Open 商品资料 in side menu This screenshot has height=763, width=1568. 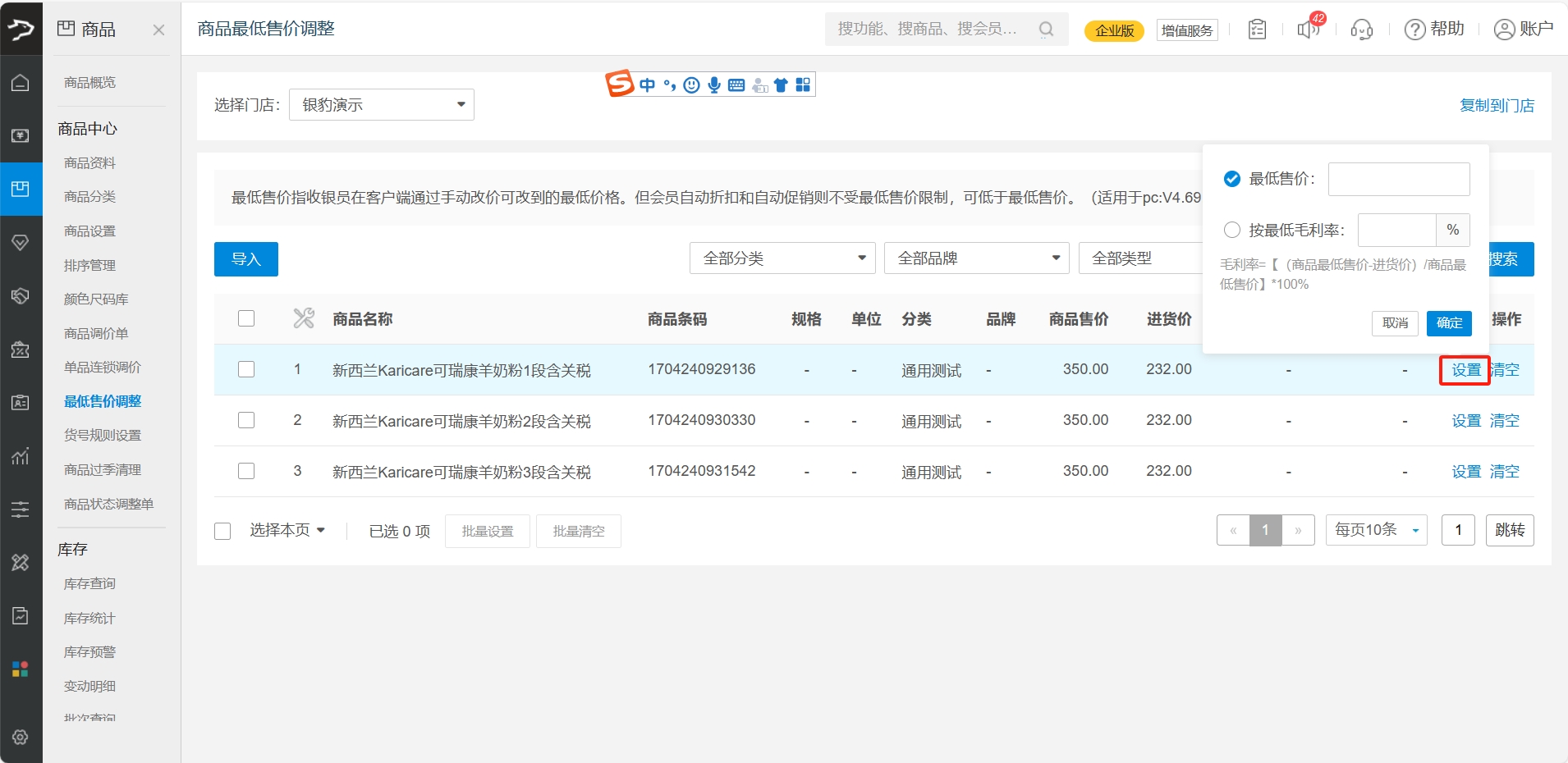pos(90,163)
